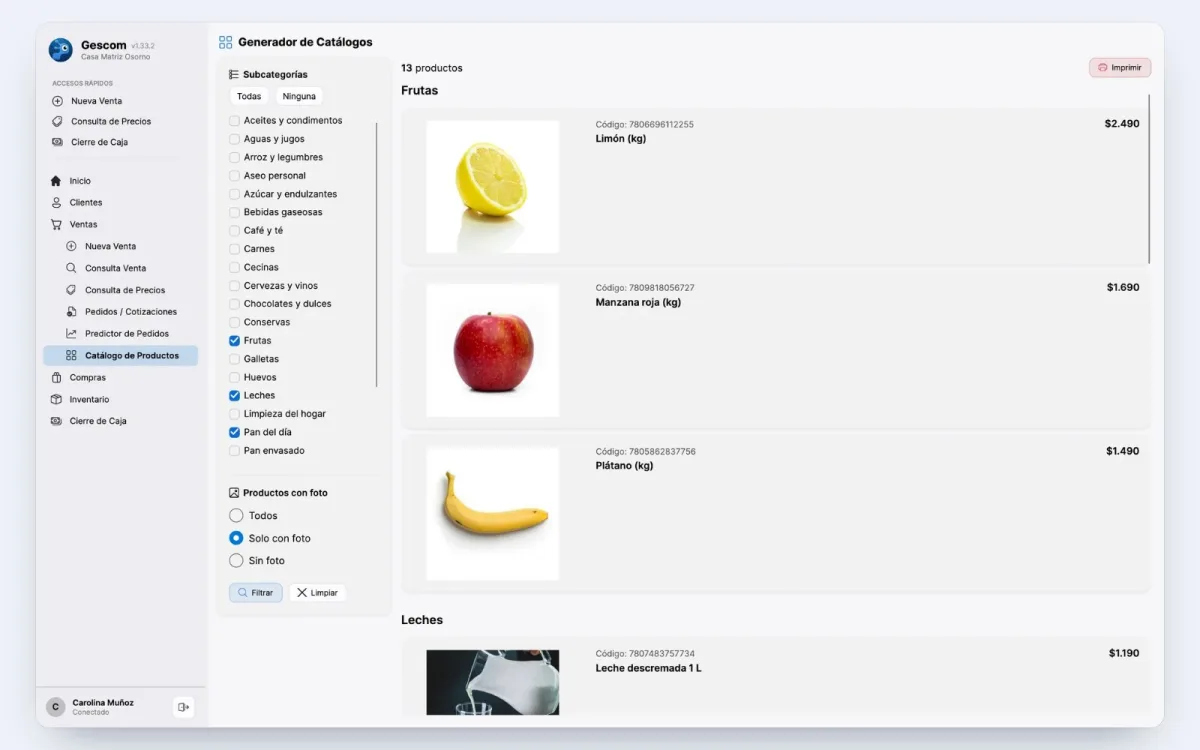1200x750 pixels.
Task: Click the Filtrar button
Action: [255, 593]
